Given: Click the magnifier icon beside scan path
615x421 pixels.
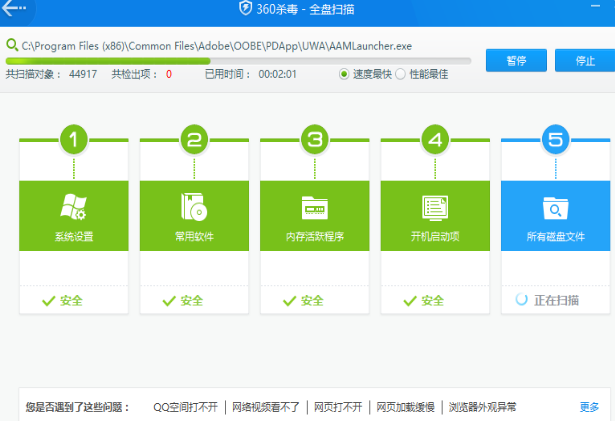Looking at the screenshot, I should (11, 46).
